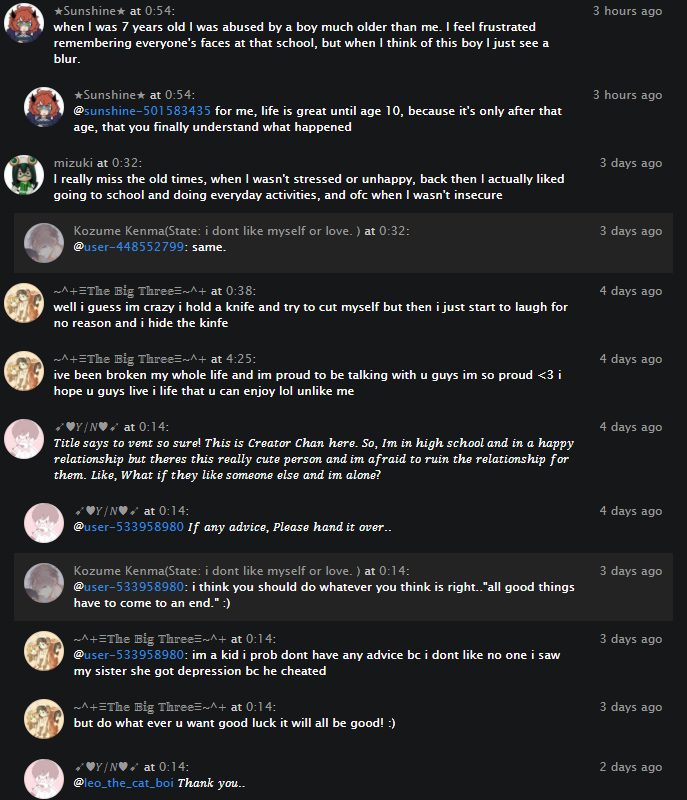Click The Big Three's avatar on the 4:25 comment
The width and height of the screenshot is (687, 800).
pos(24,369)
